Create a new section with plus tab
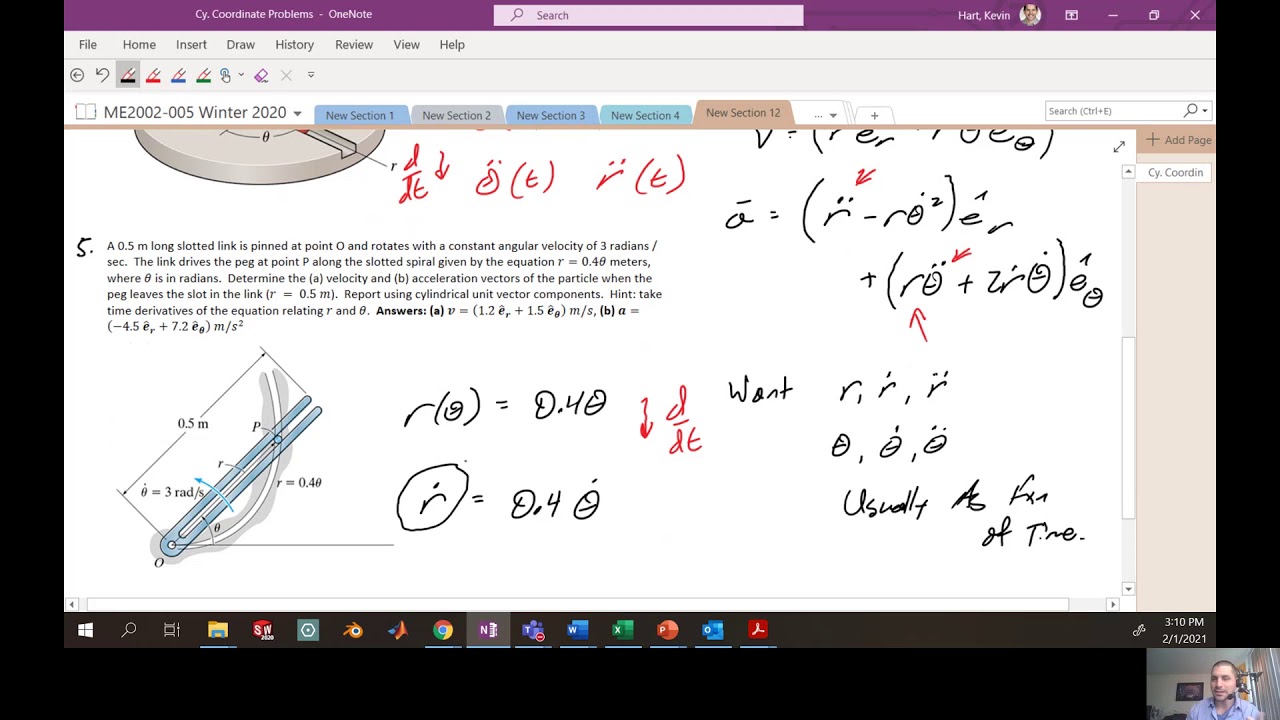 click(x=874, y=115)
